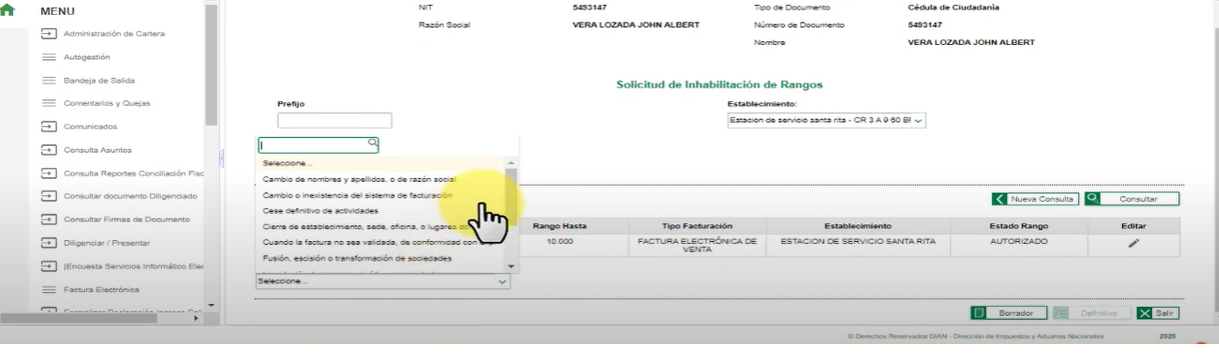The image size is (1219, 361).
Task: Click the list icon beside Factura Electrónica
Action: point(47,289)
